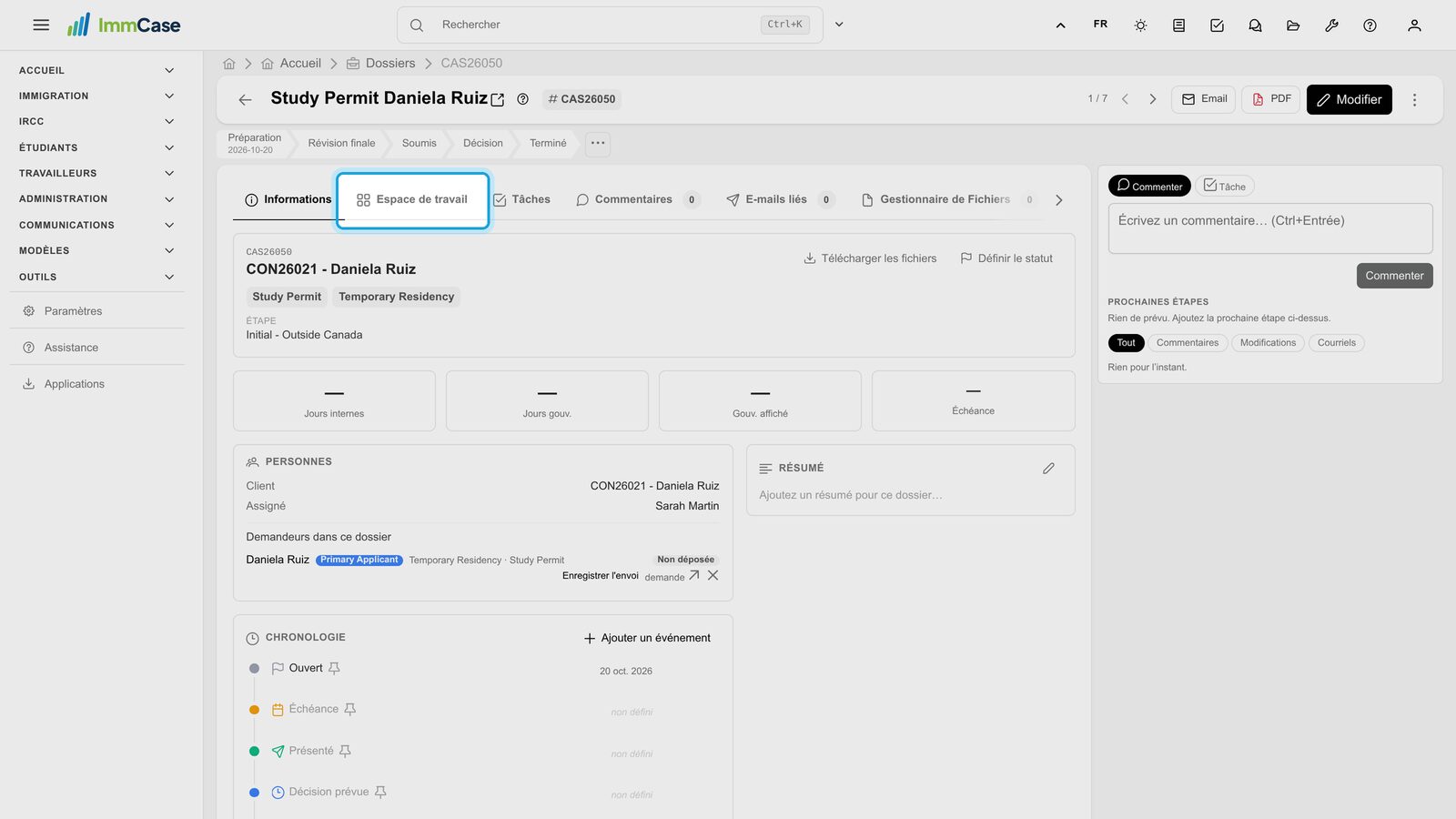Click the Rechercher search field
The height and width of the screenshot is (819, 1456).
click(610, 25)
